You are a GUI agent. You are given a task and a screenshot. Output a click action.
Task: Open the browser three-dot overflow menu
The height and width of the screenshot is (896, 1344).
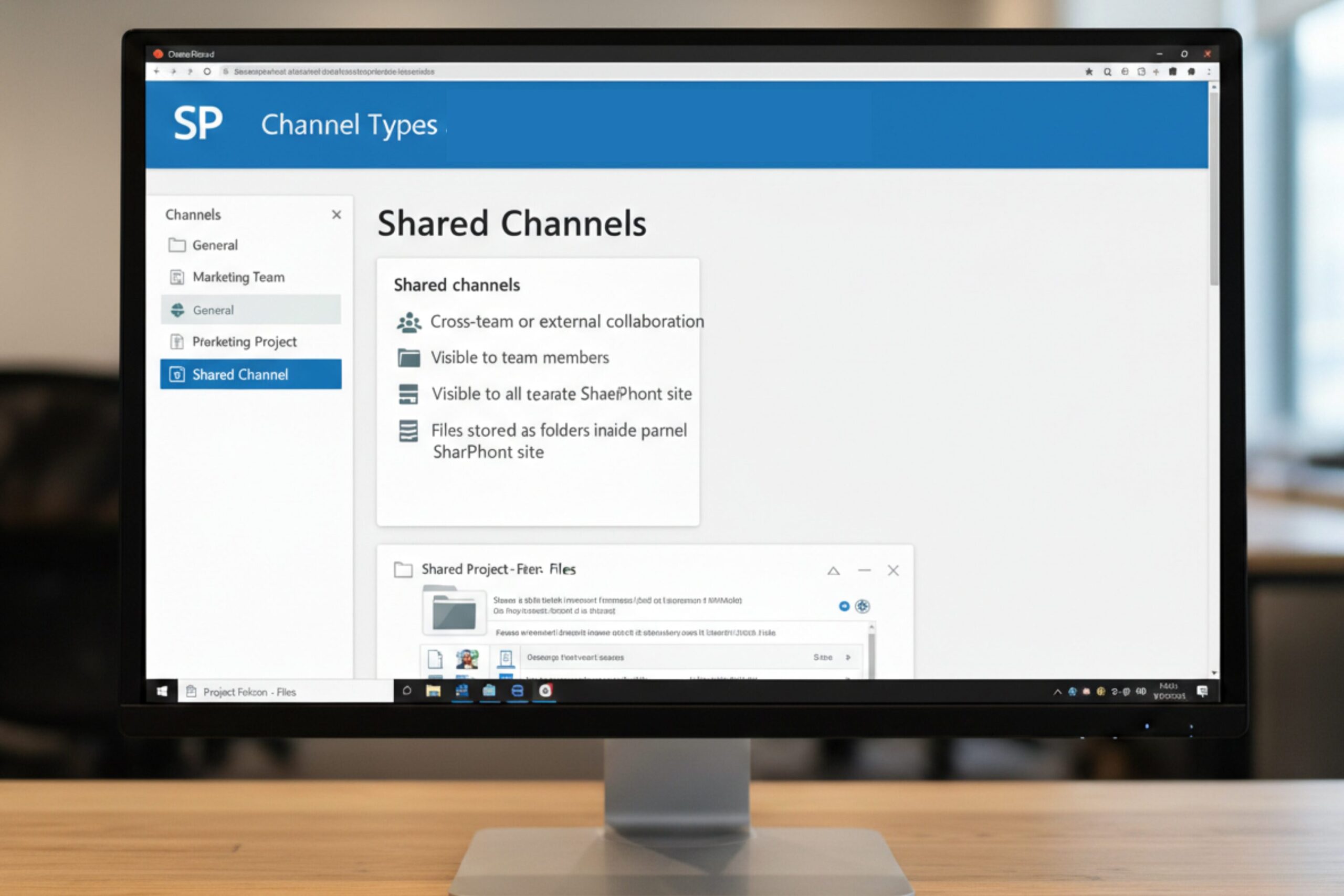click(x=1209, y=72)
